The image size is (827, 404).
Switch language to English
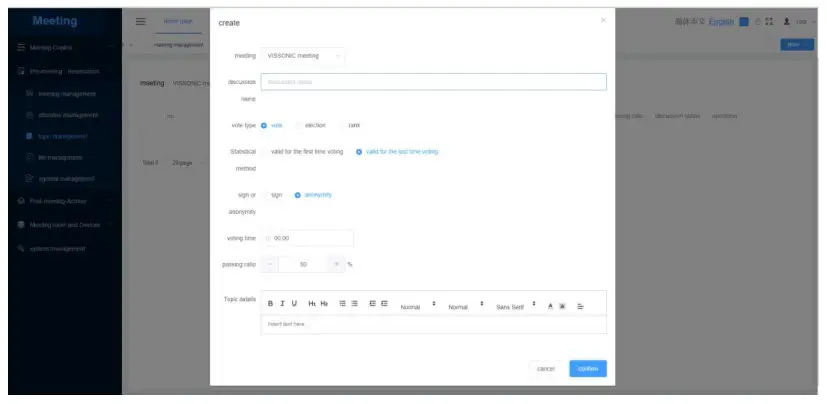click(x=721, y=22)
